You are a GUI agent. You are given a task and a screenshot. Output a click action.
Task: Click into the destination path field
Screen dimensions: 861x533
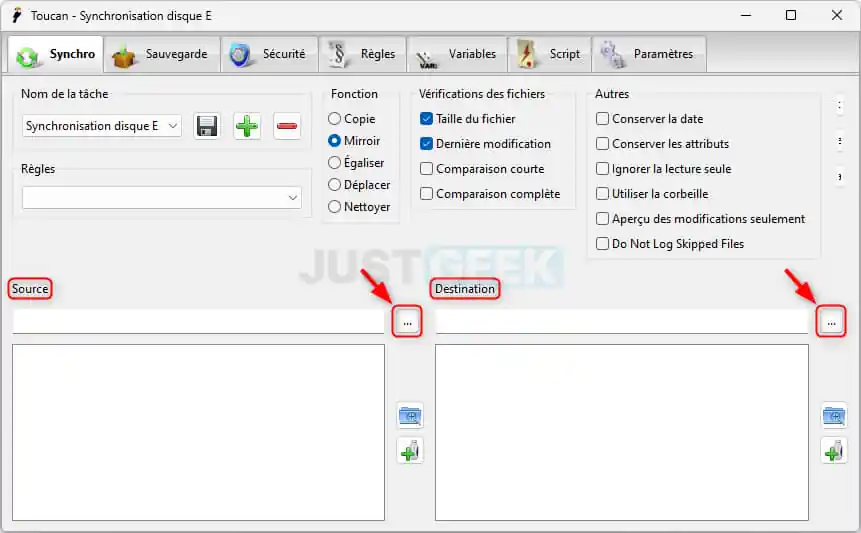pos(622,322)
